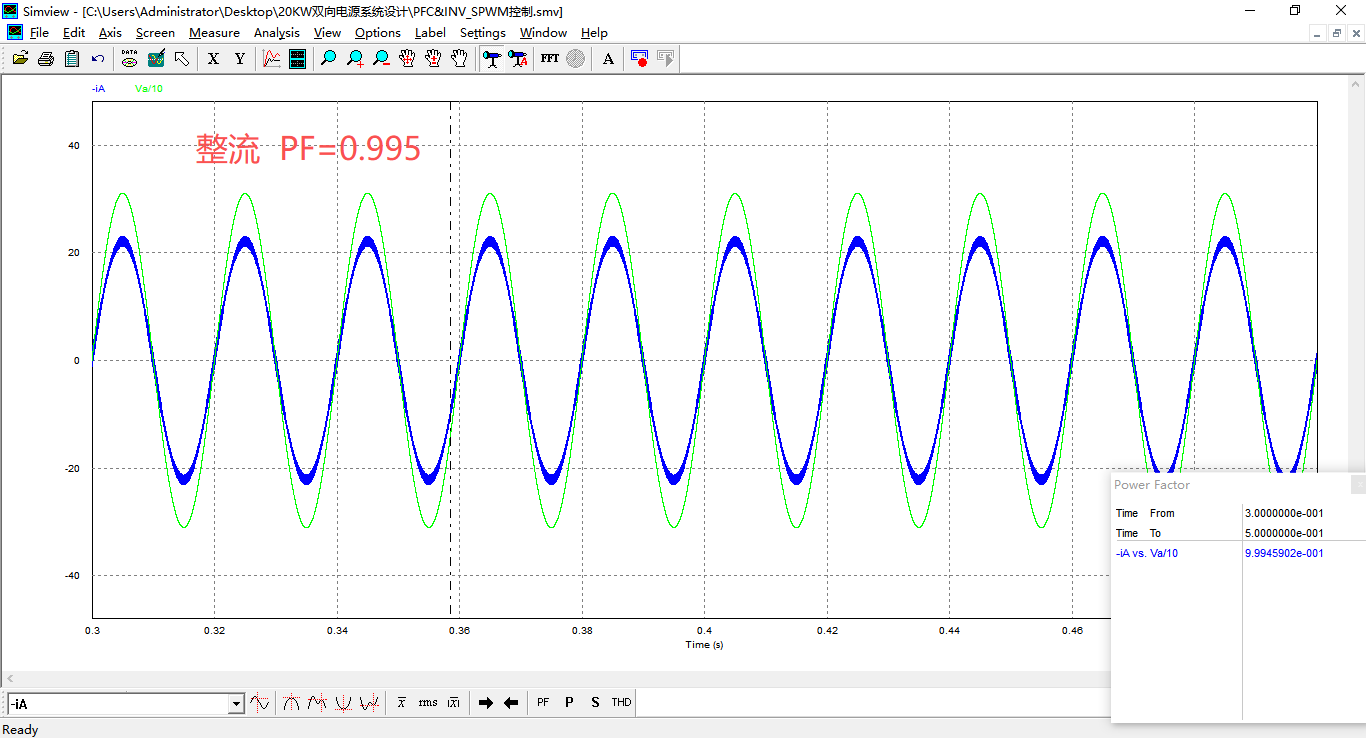Image resolution: width=1366 pixels, height=738 pixels.
Task: Click the FFT analysis button
Action: (x=550, y=59)
